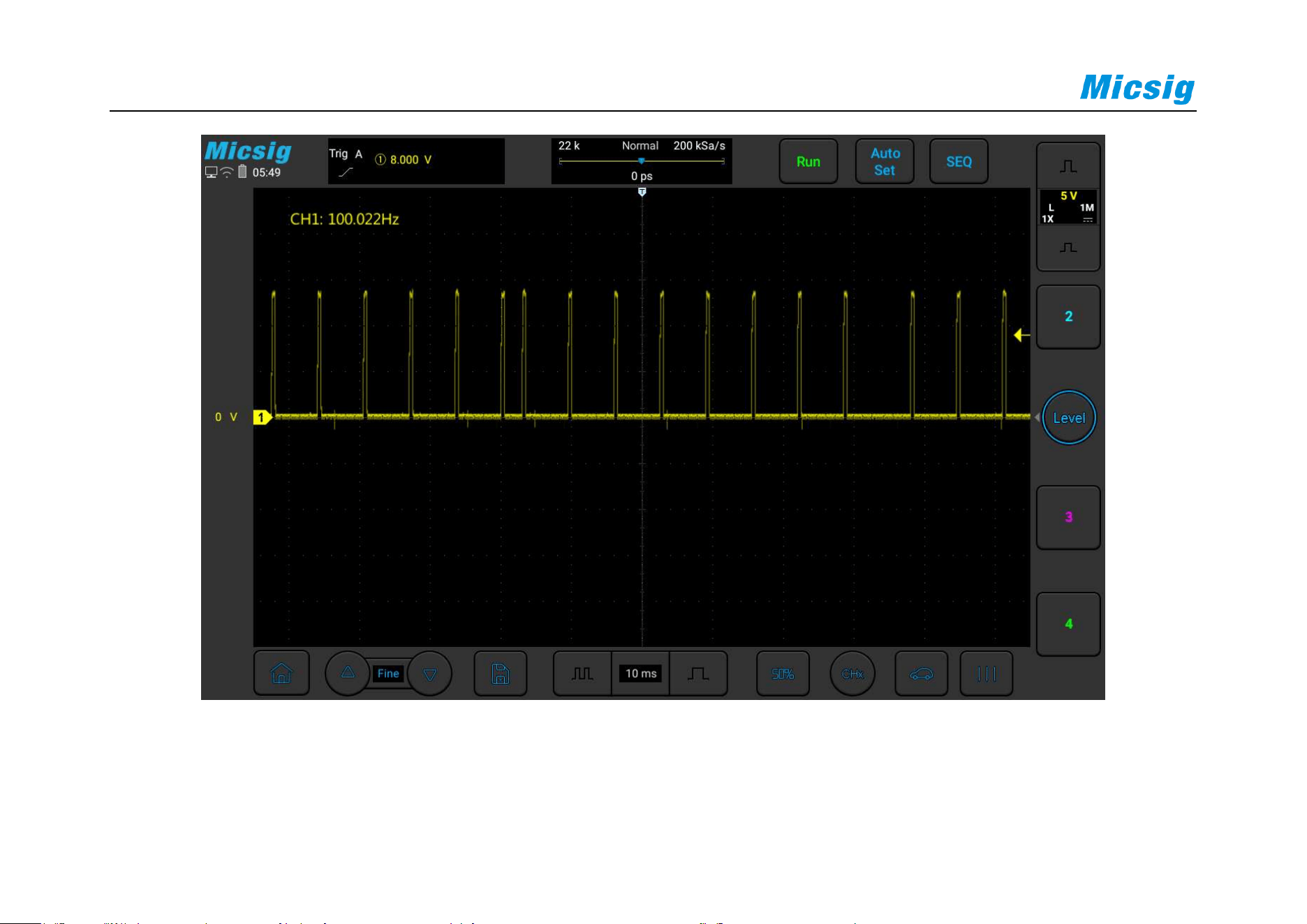Image resolution: width=1307 pixels, height=924 pixels.
Task: Tap the Level knob button
Action: pyautogui.click(x=1069, y=417)
